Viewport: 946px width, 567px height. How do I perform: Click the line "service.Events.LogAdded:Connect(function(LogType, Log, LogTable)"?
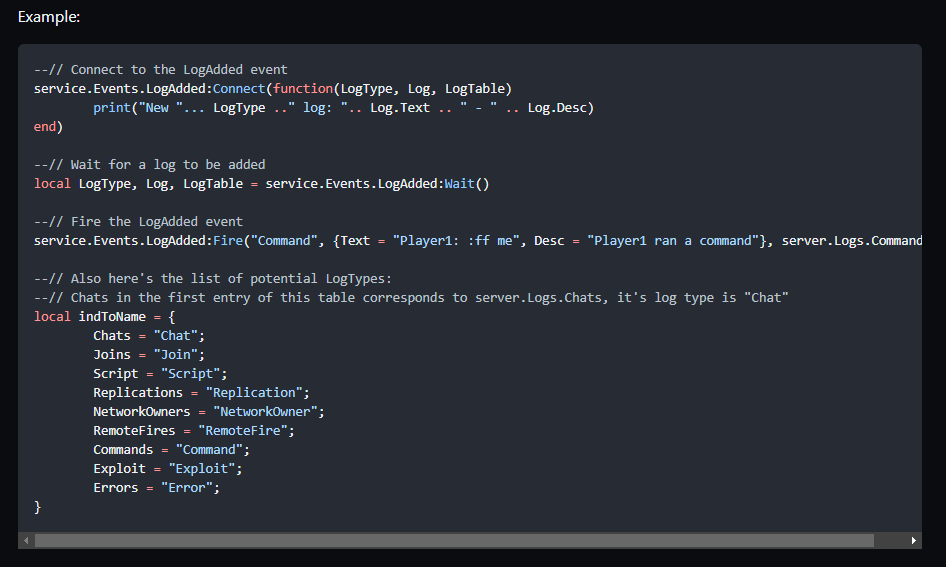[273, 89]
